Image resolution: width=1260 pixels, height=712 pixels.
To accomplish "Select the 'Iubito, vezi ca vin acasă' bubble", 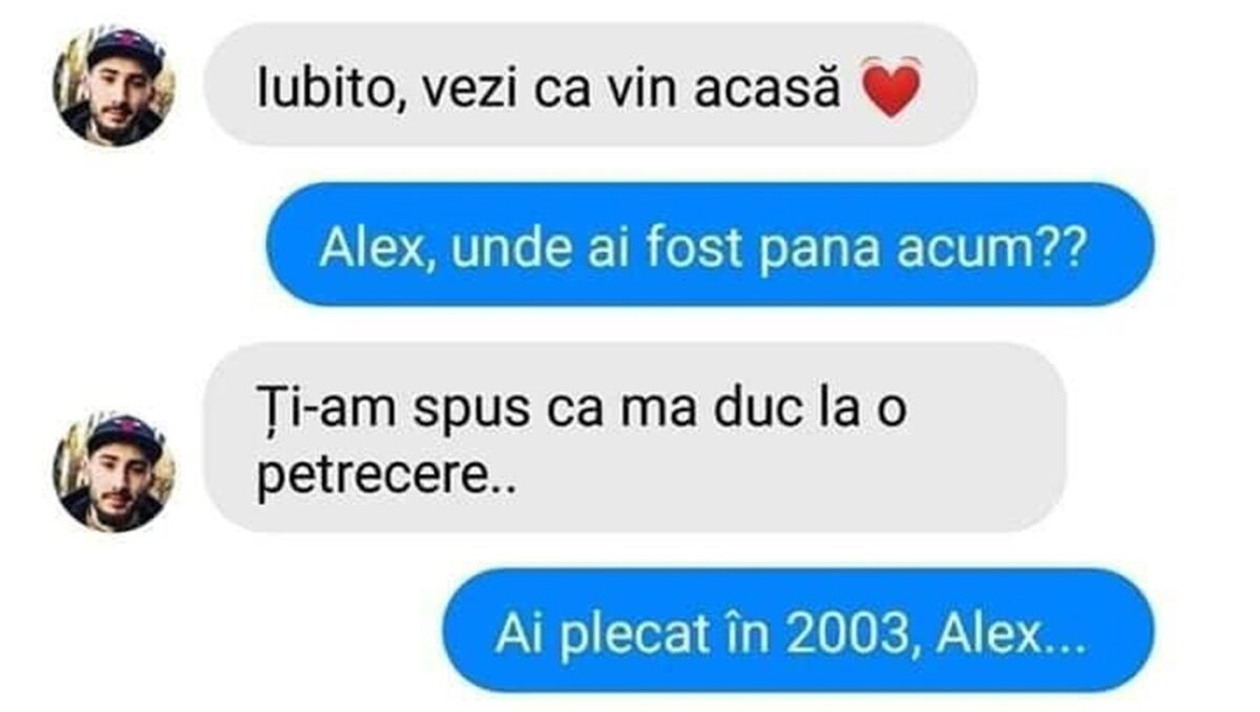I will coord(590,85).
